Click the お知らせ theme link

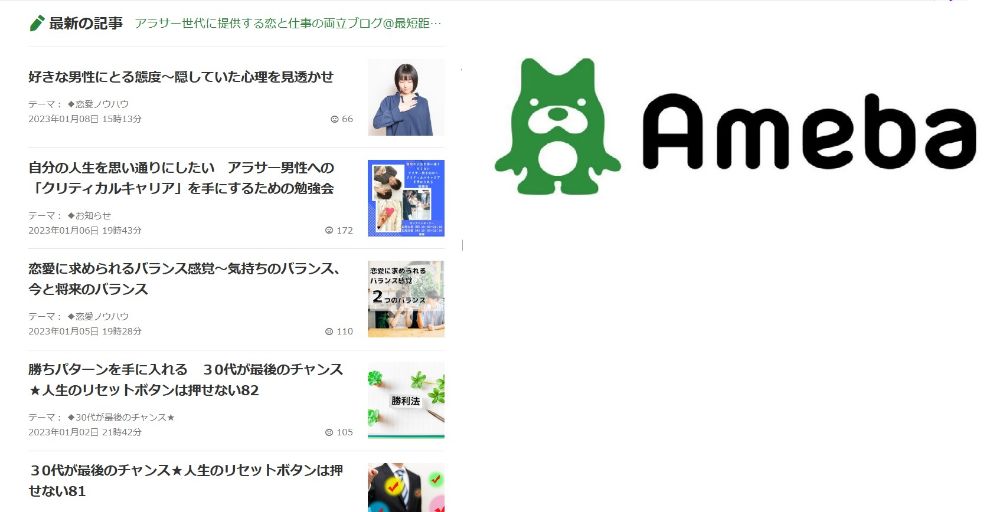click(89, 216)
